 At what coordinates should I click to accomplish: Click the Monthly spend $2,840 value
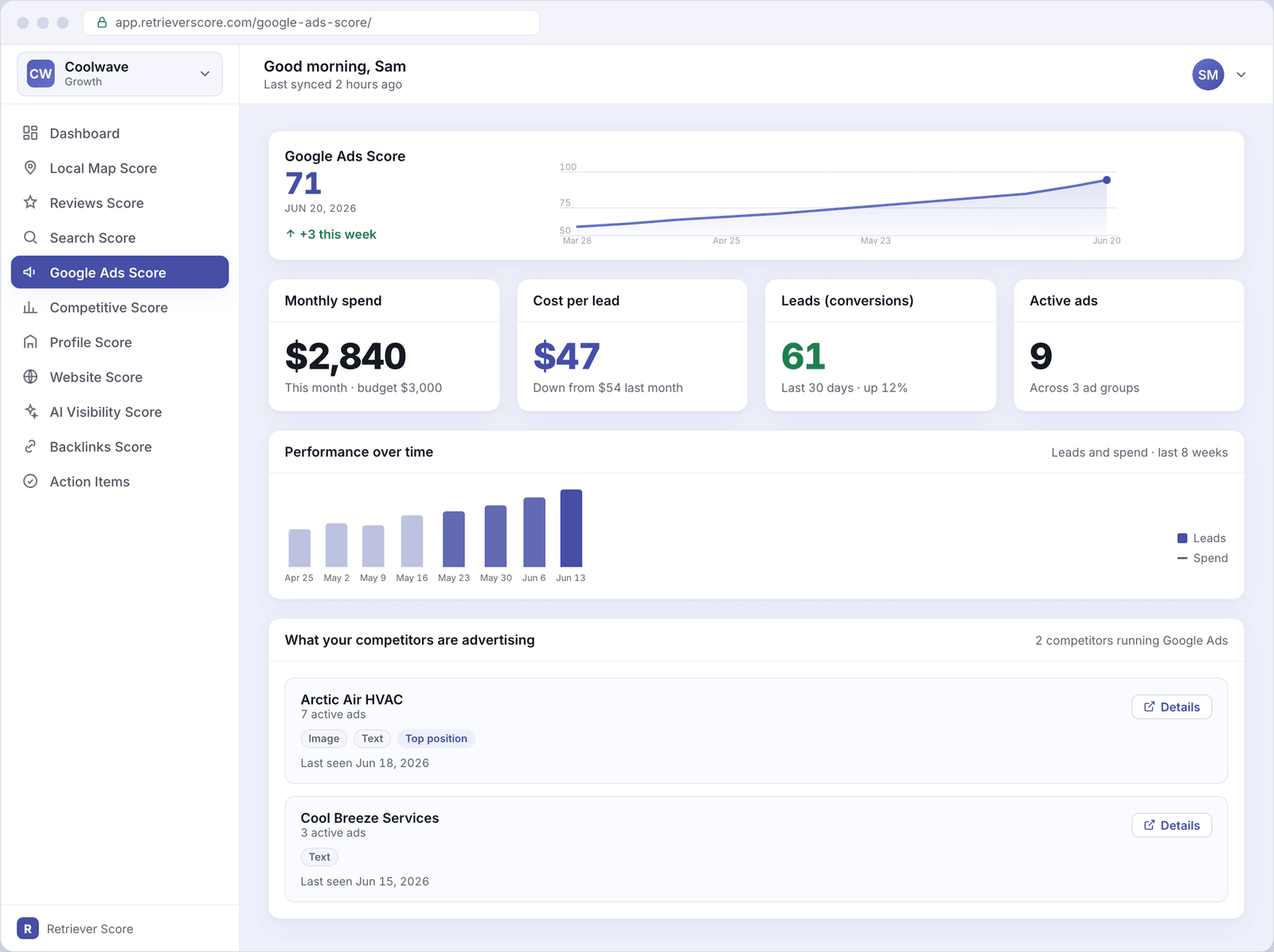click(x=346, y=356)
